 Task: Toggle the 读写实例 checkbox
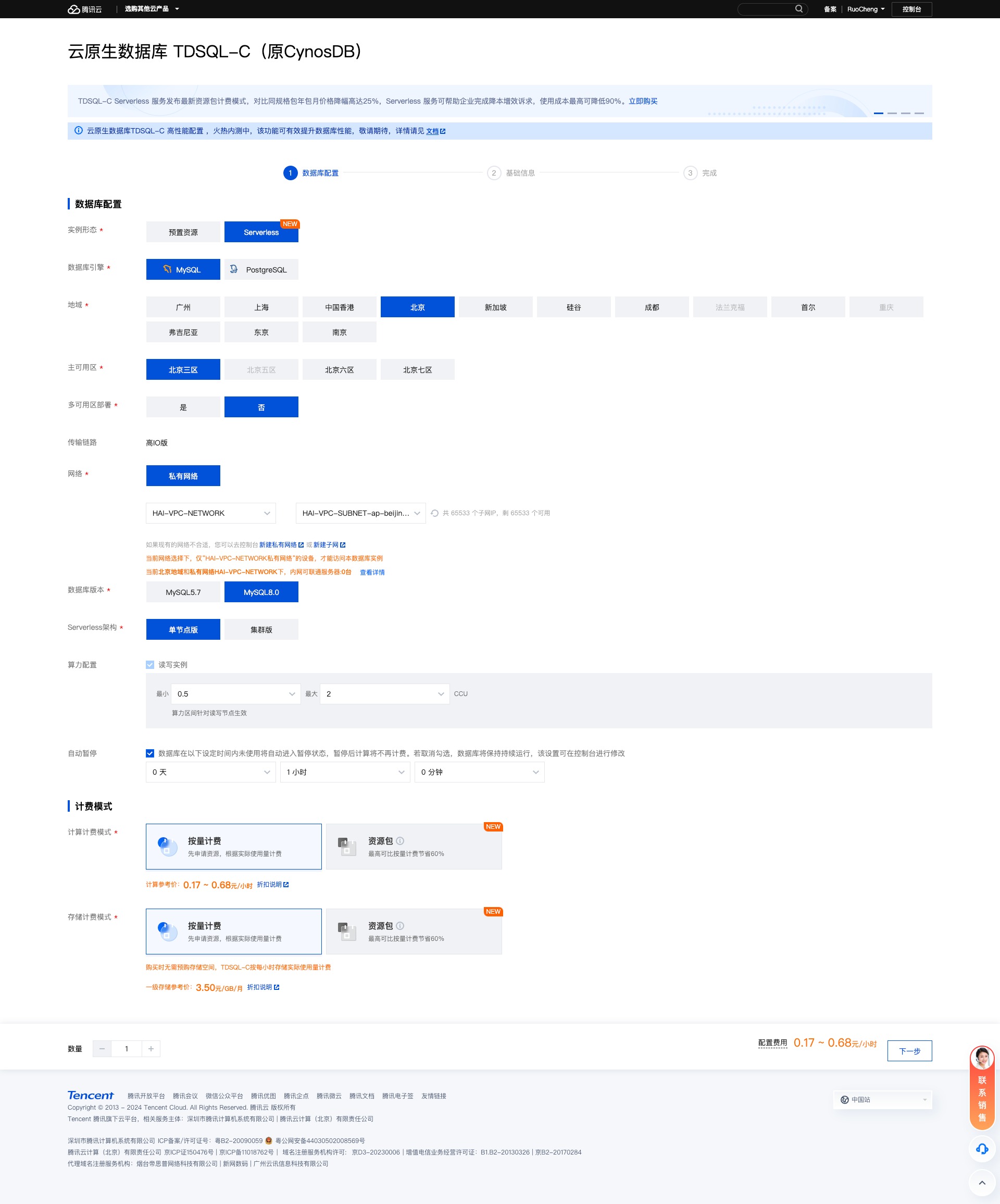tap(150, 664)
